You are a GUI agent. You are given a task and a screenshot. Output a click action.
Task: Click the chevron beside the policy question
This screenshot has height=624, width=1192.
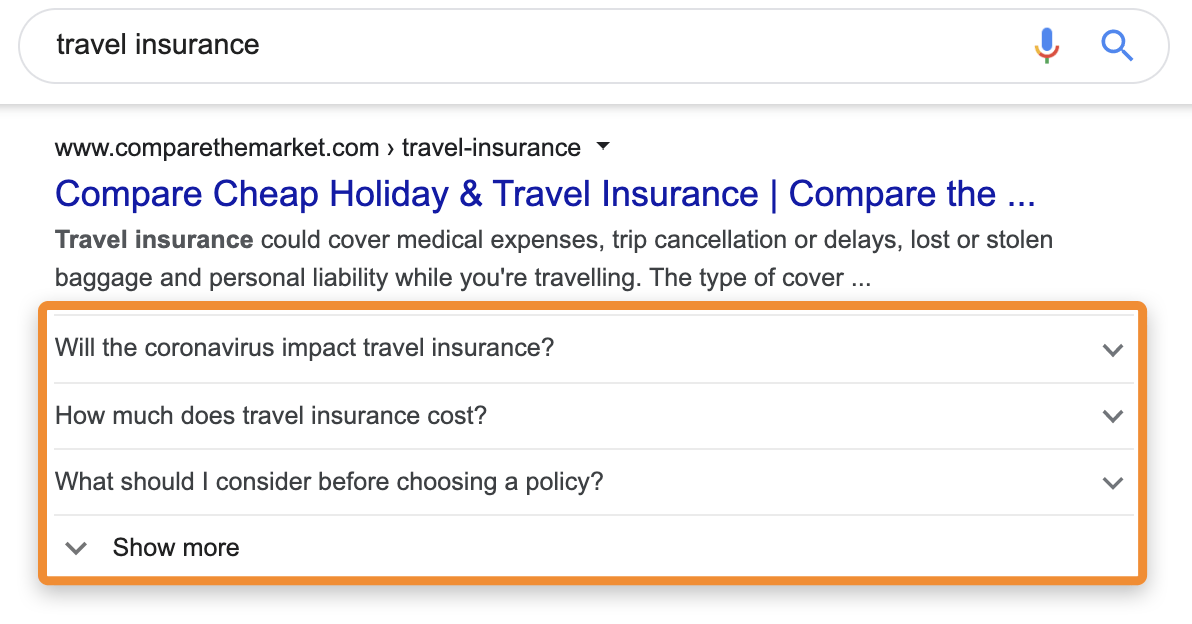coord(1112,482)
